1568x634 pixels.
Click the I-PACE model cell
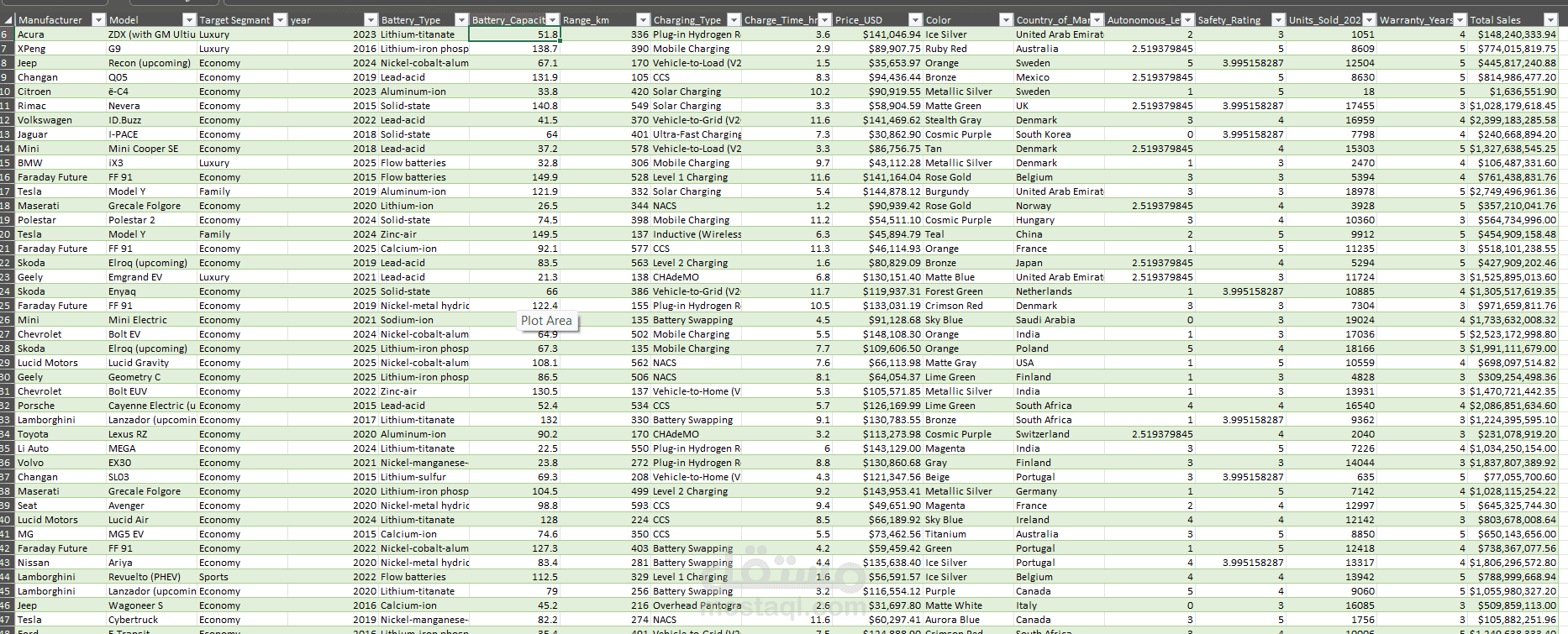point(151,134)
